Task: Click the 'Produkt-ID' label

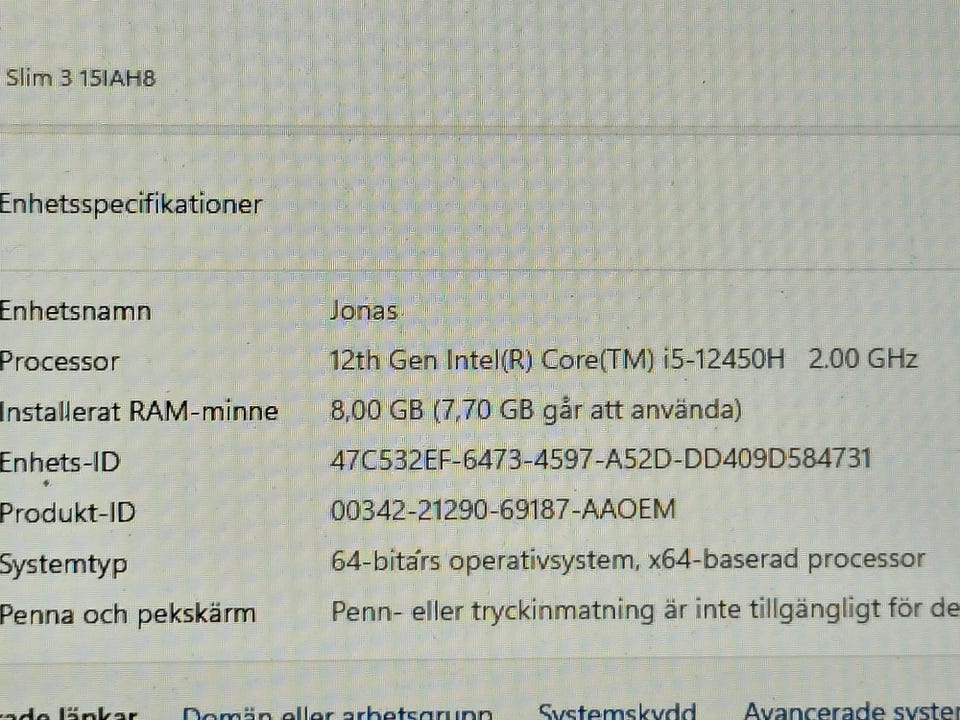Action: pos(67,512)
